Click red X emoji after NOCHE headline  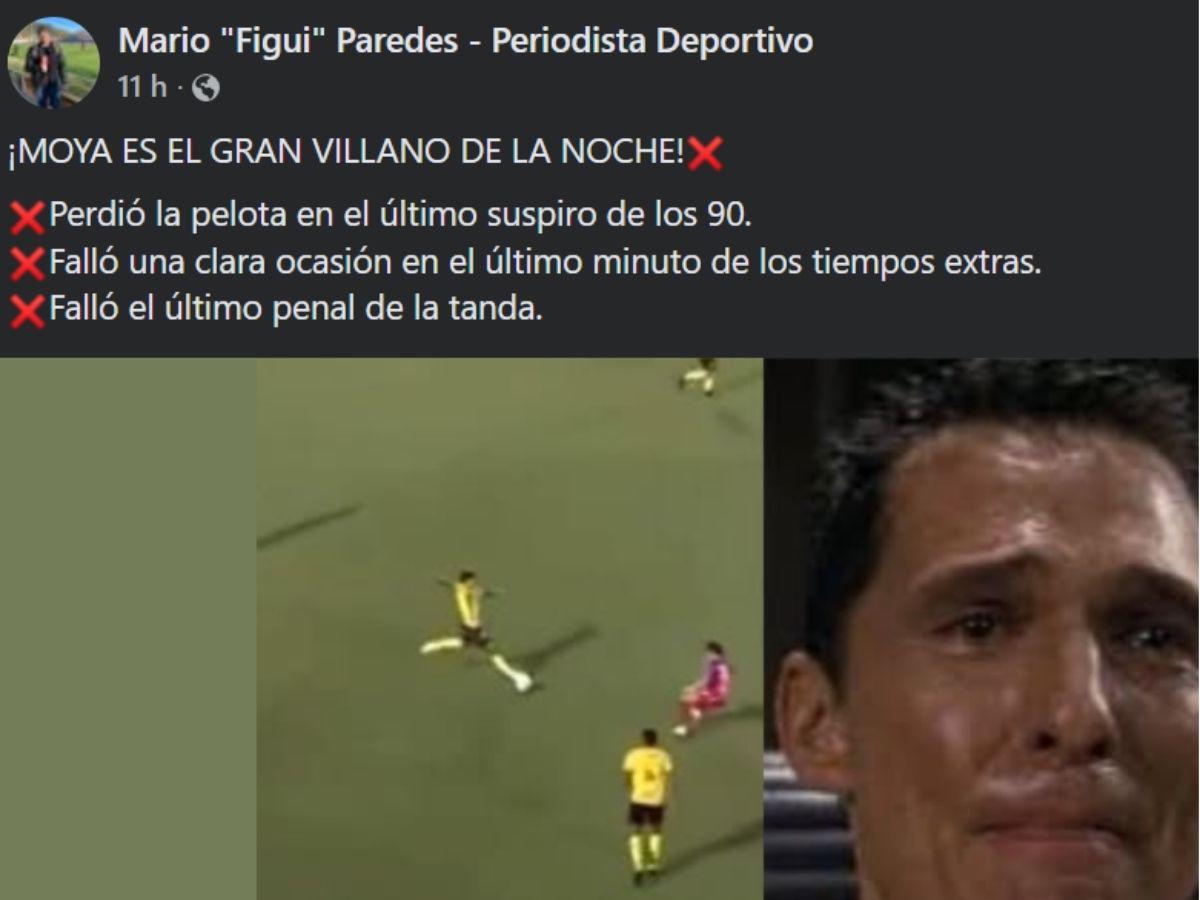coord(706,155)
